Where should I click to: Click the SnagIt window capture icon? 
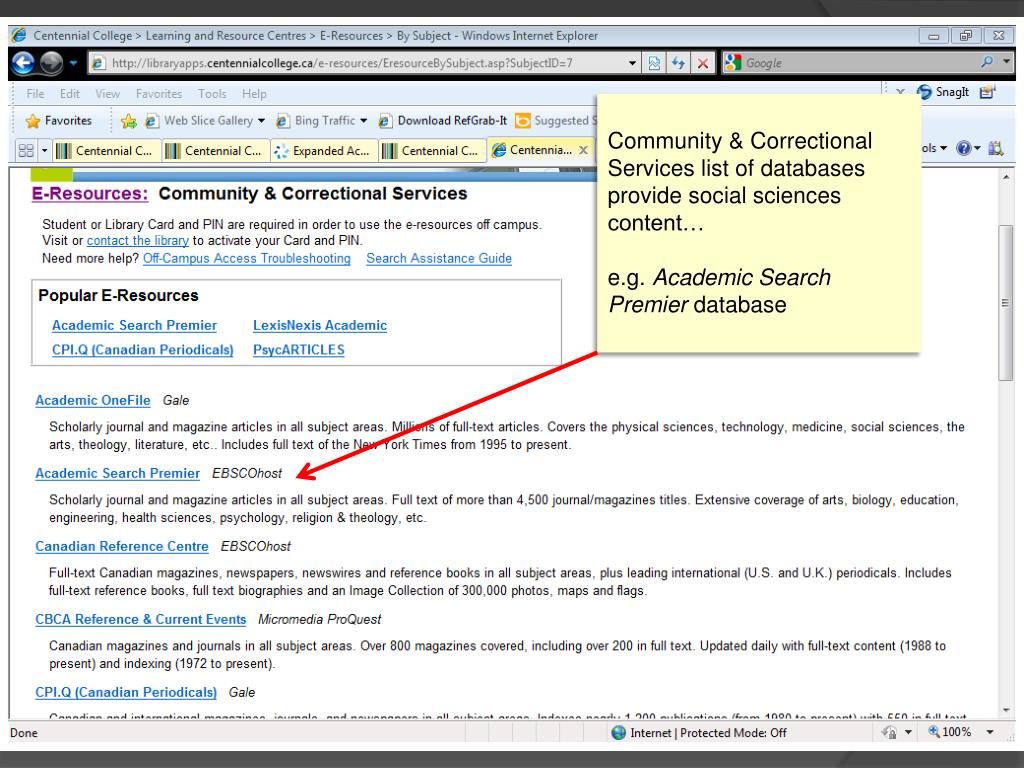(x=988, y=92)
